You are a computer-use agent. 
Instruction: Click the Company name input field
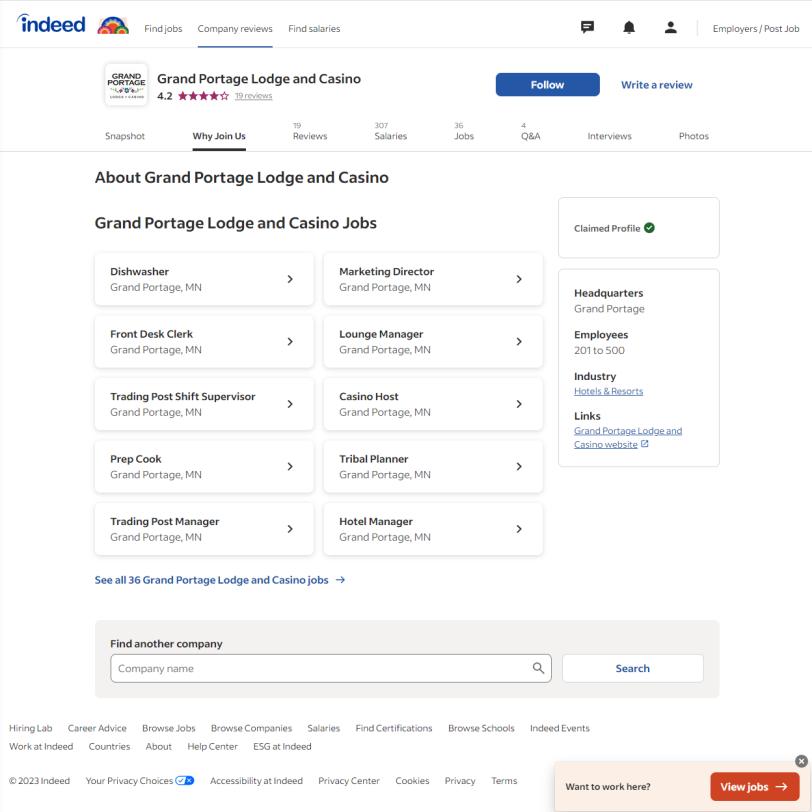320,668
